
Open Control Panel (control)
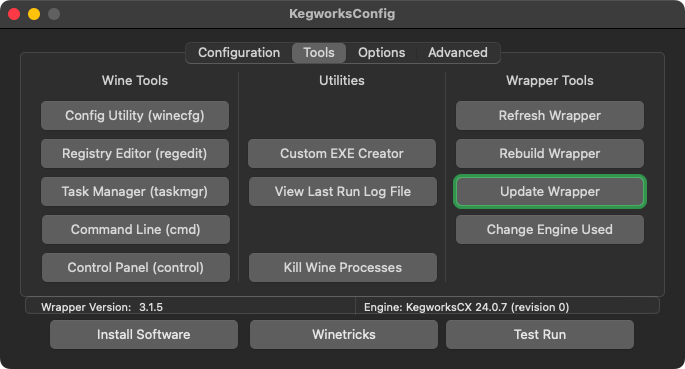tap(135, 267)
